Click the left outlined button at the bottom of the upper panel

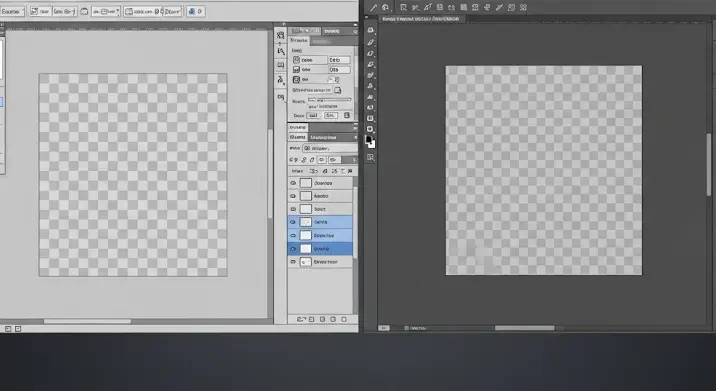click(313, 116)
